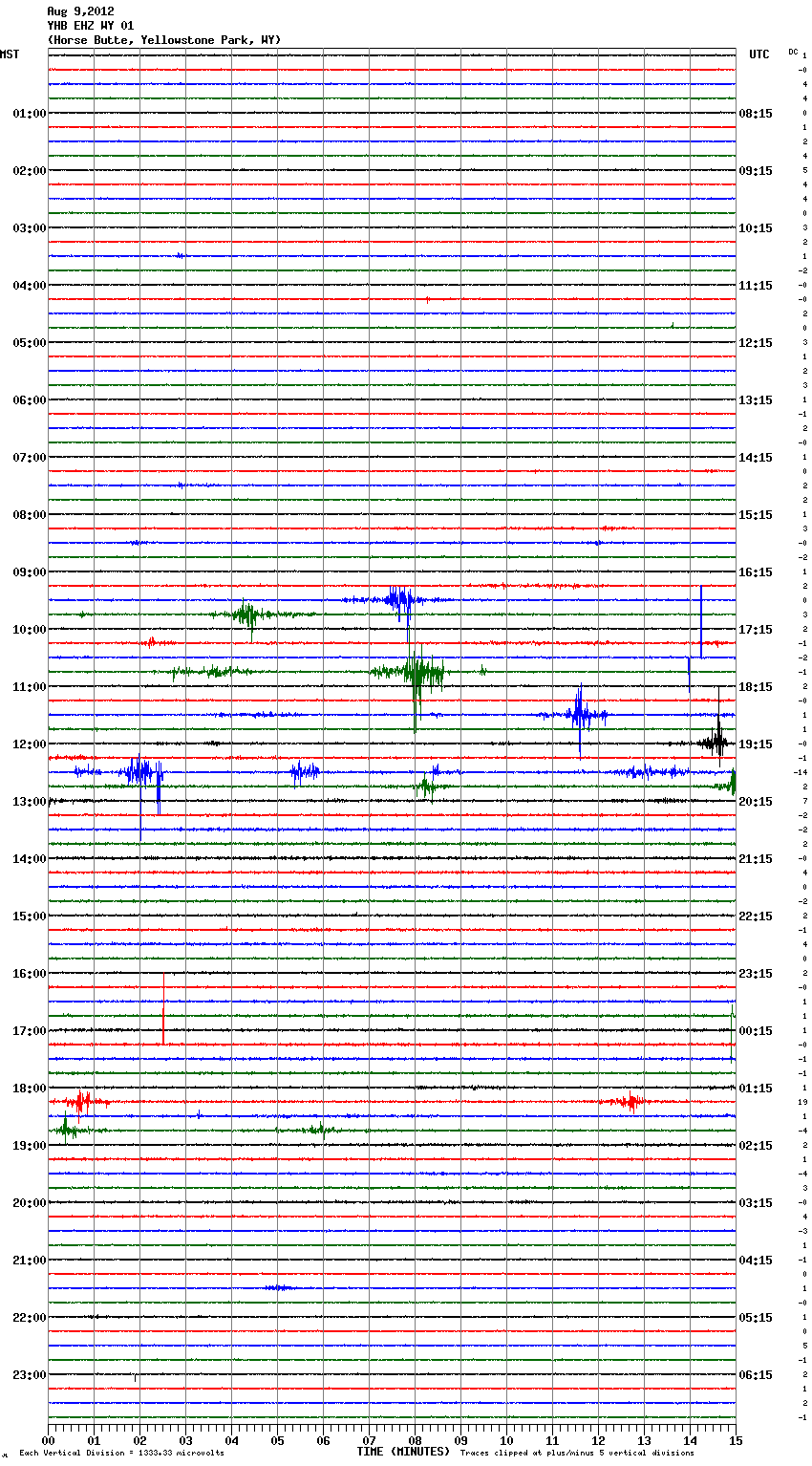
Task: Select the 09:00 MST time label
Action: [29, 572]
